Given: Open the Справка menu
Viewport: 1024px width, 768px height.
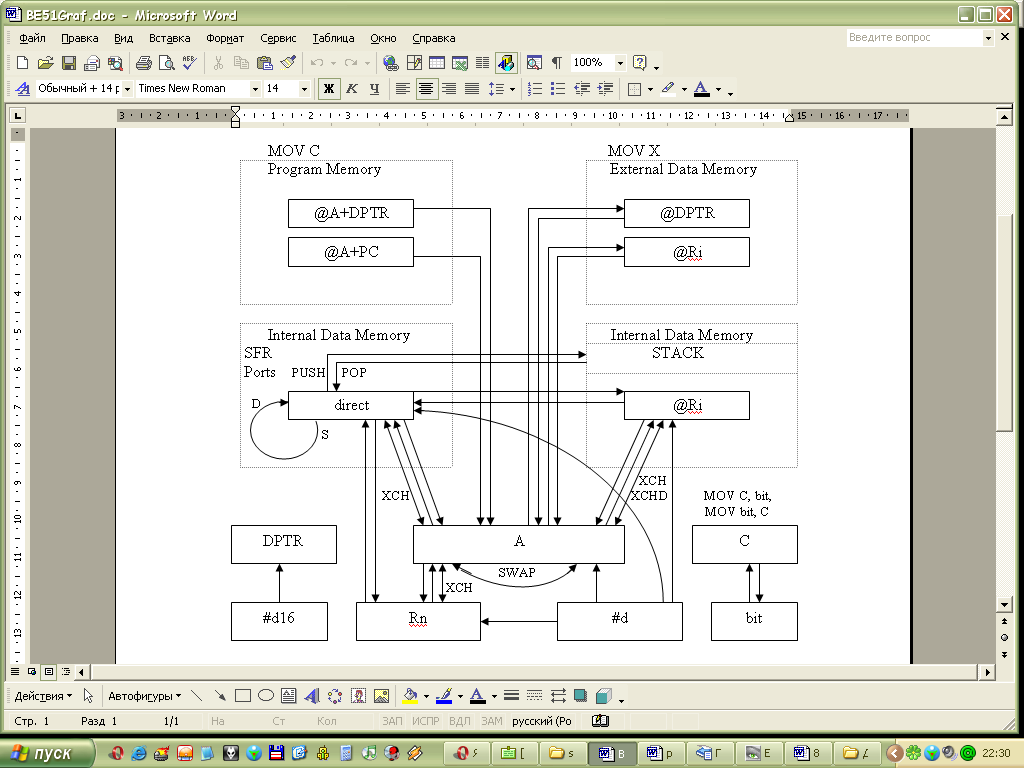Looking at the screenshot, I should pyautogui.click(x=434, y=38).
